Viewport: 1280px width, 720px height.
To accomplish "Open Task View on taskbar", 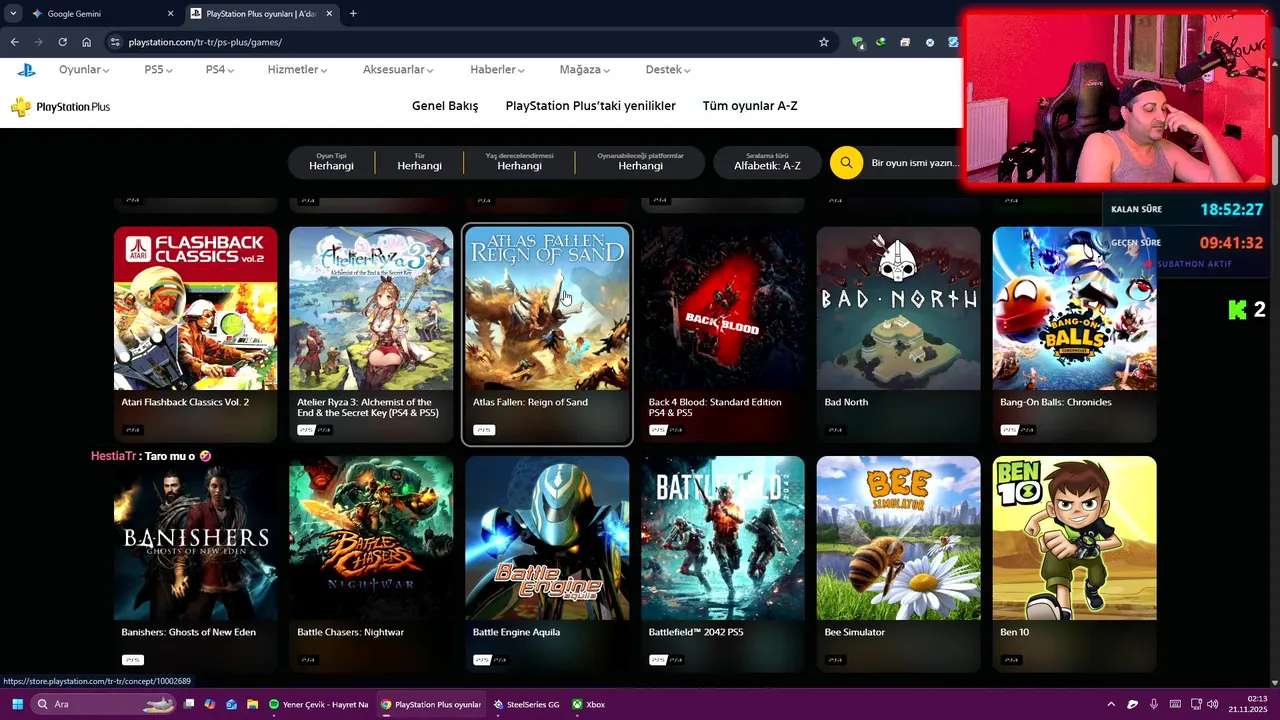I will coord(188,704).
